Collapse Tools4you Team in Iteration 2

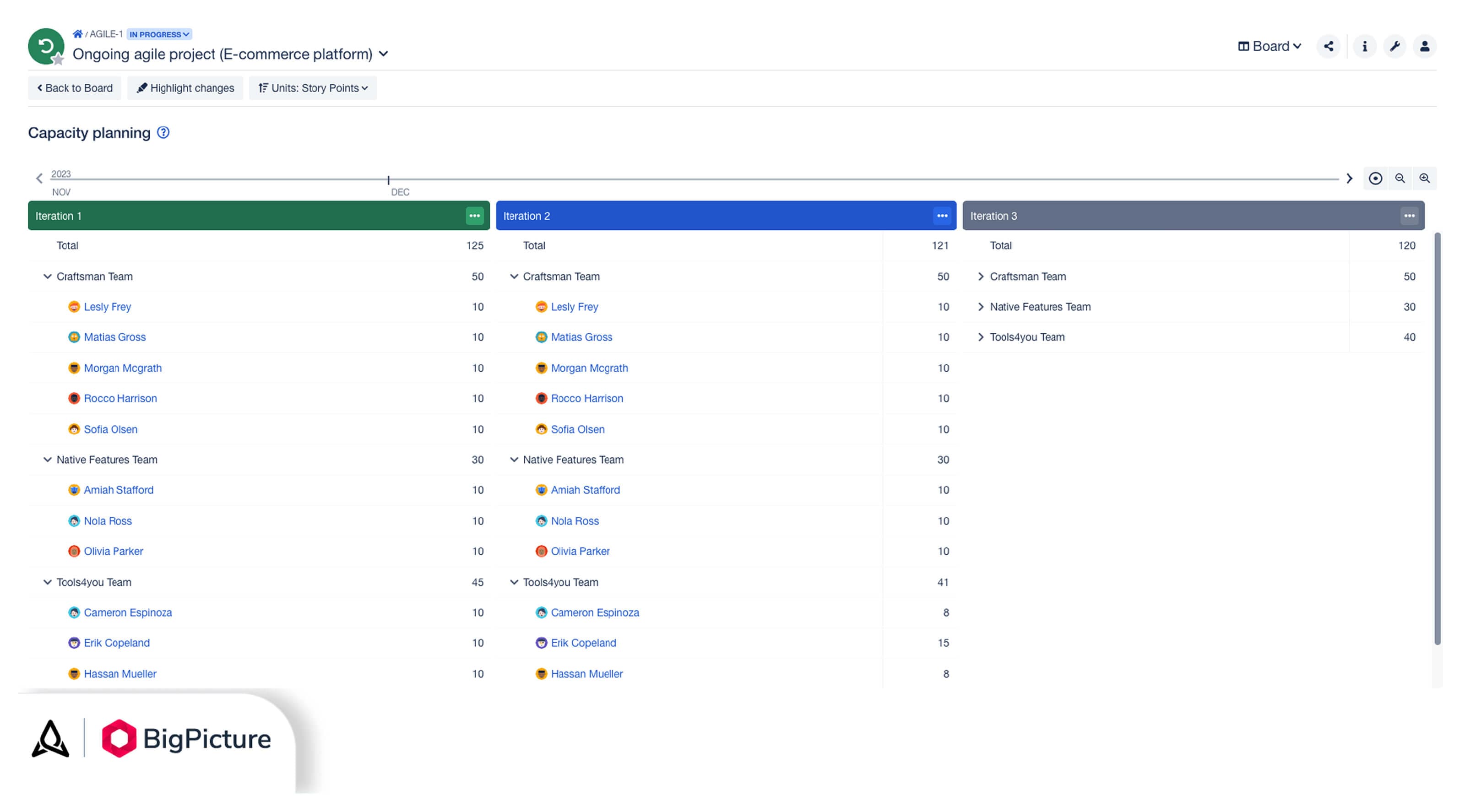point(514,582)
